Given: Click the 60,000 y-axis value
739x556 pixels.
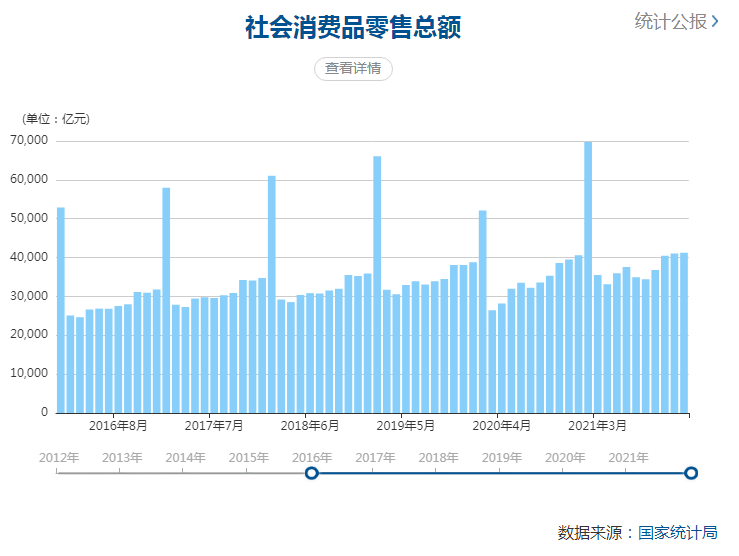Looking at the screenshot, I should [x=29, y=180].
